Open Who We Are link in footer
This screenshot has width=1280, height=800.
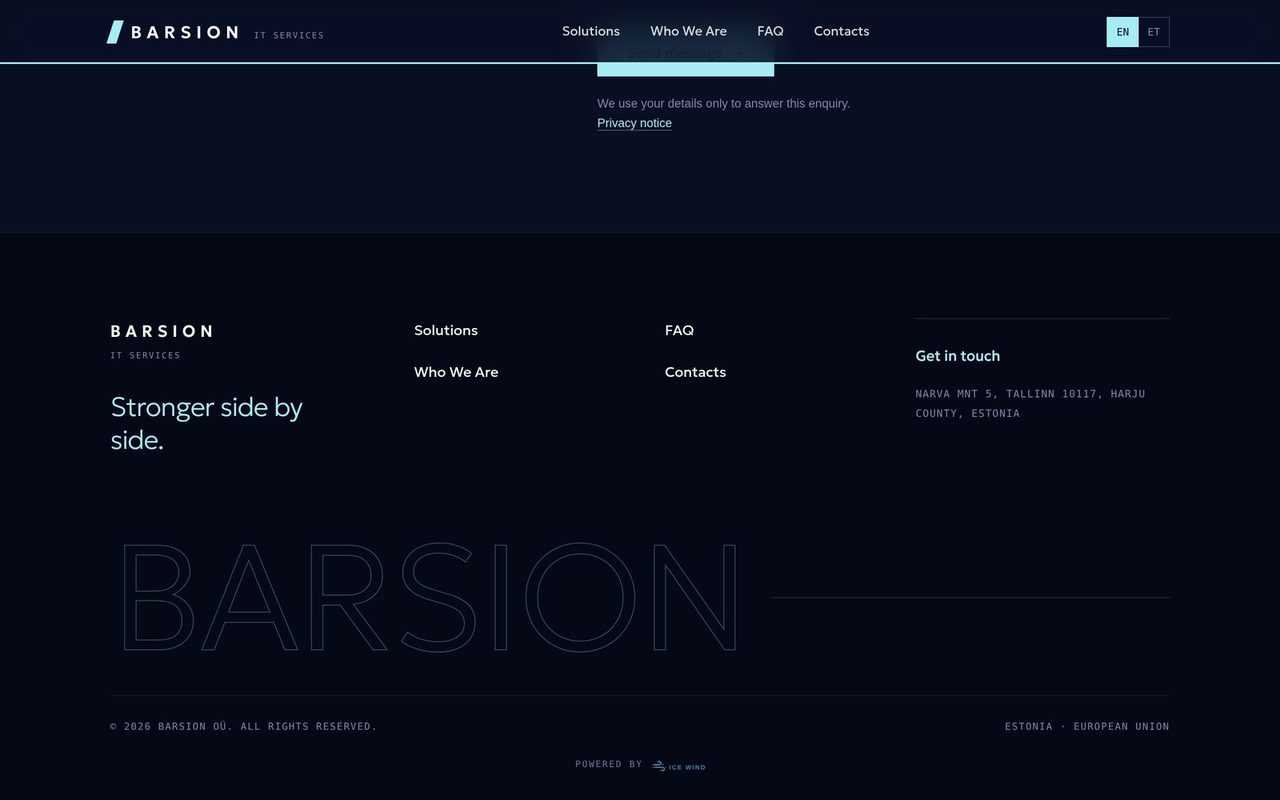pyautogui.click(x=456, y=372)
